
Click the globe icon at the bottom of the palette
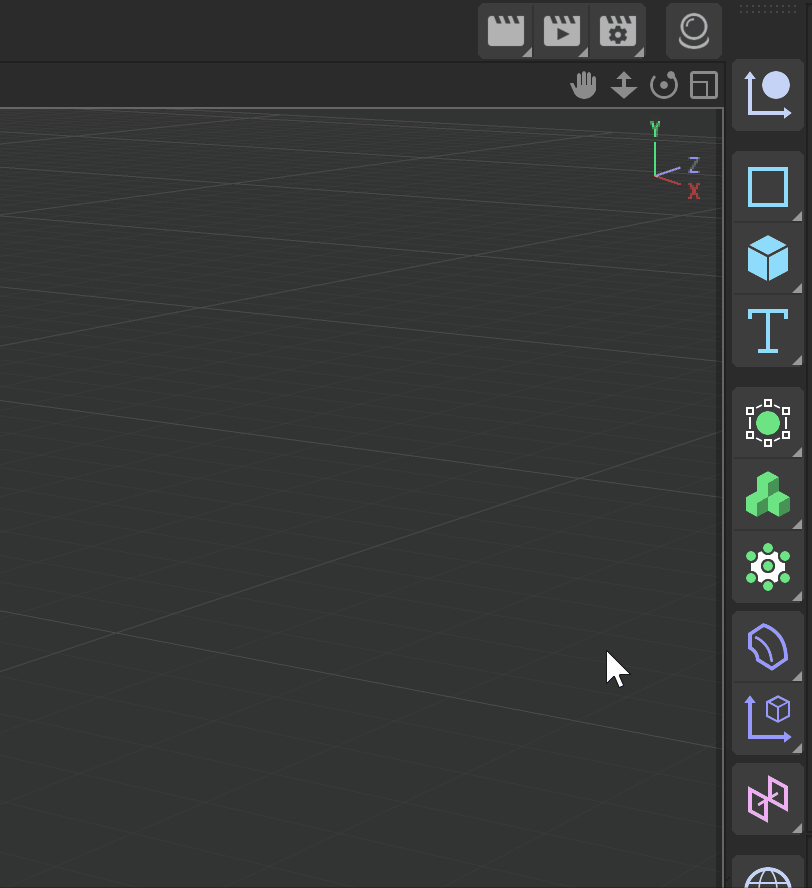pos(768,877)
